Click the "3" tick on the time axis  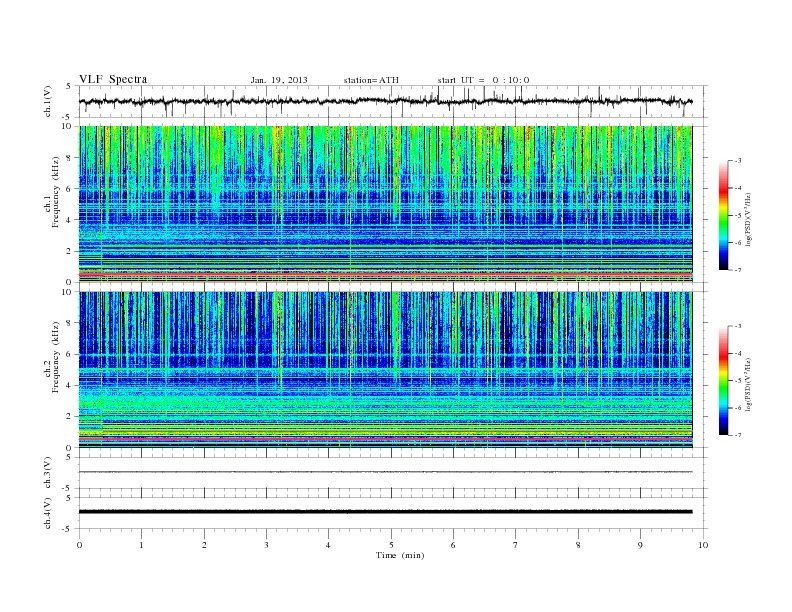click(266, 545)
